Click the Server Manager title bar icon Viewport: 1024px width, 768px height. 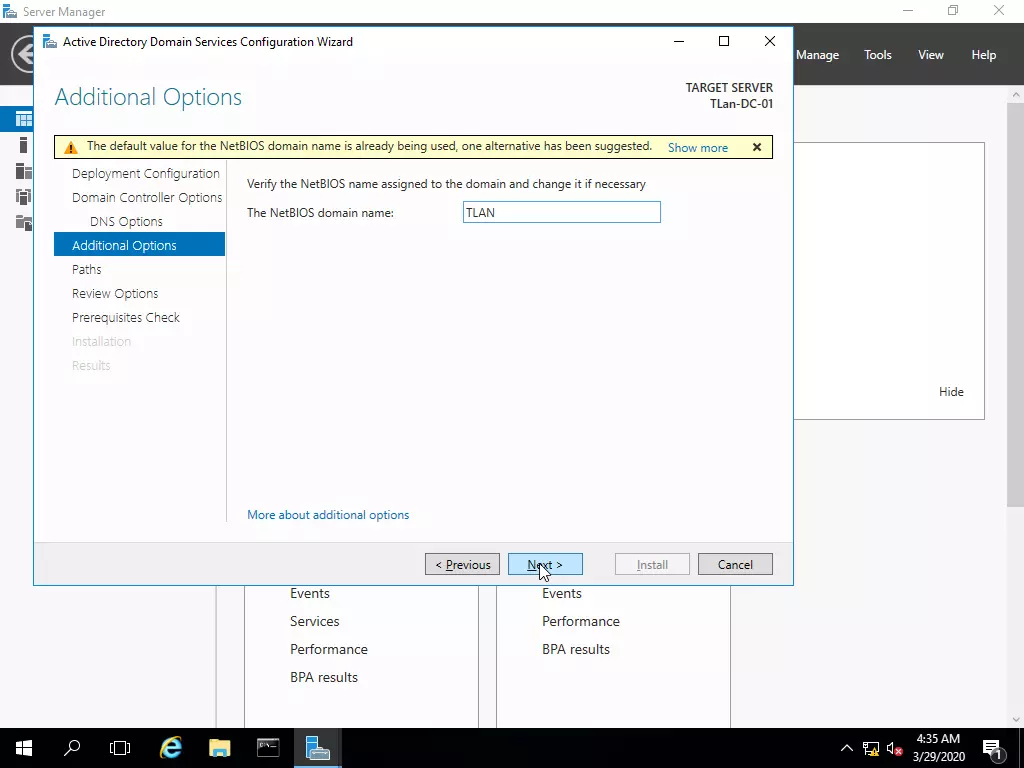tap(10, 12)
